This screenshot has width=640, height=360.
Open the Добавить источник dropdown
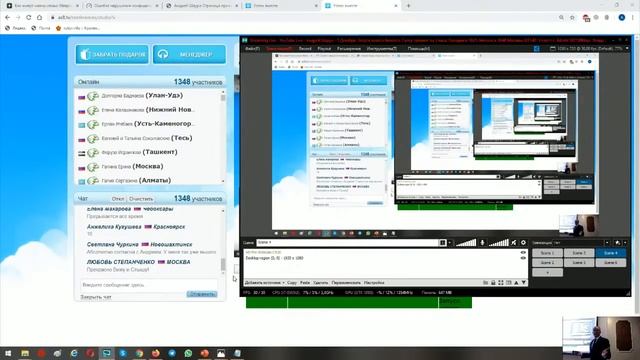(264, 282)
